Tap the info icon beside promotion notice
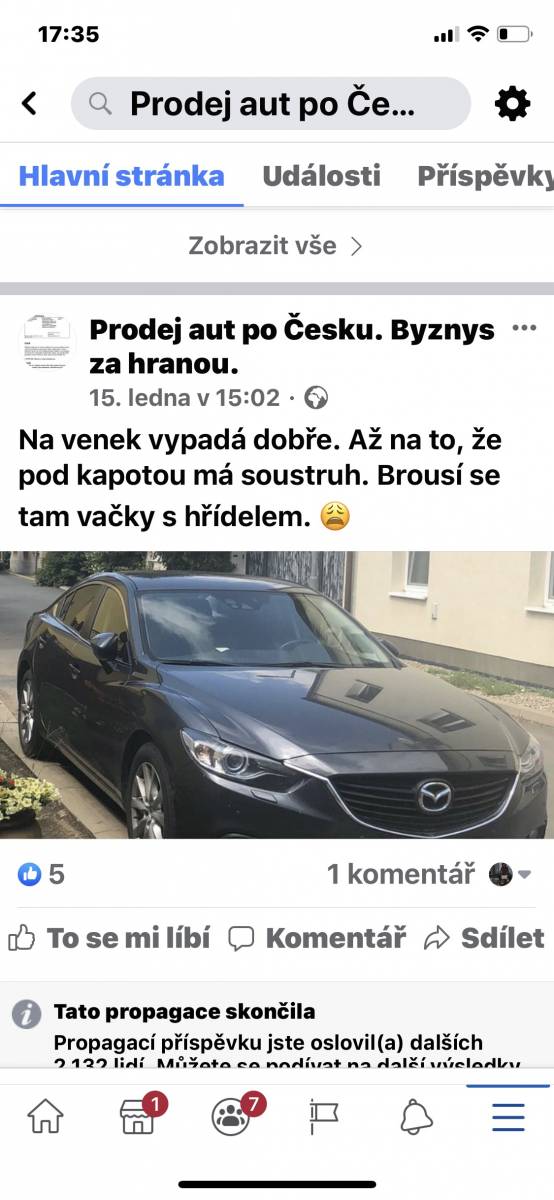 tap(26, 1013)
